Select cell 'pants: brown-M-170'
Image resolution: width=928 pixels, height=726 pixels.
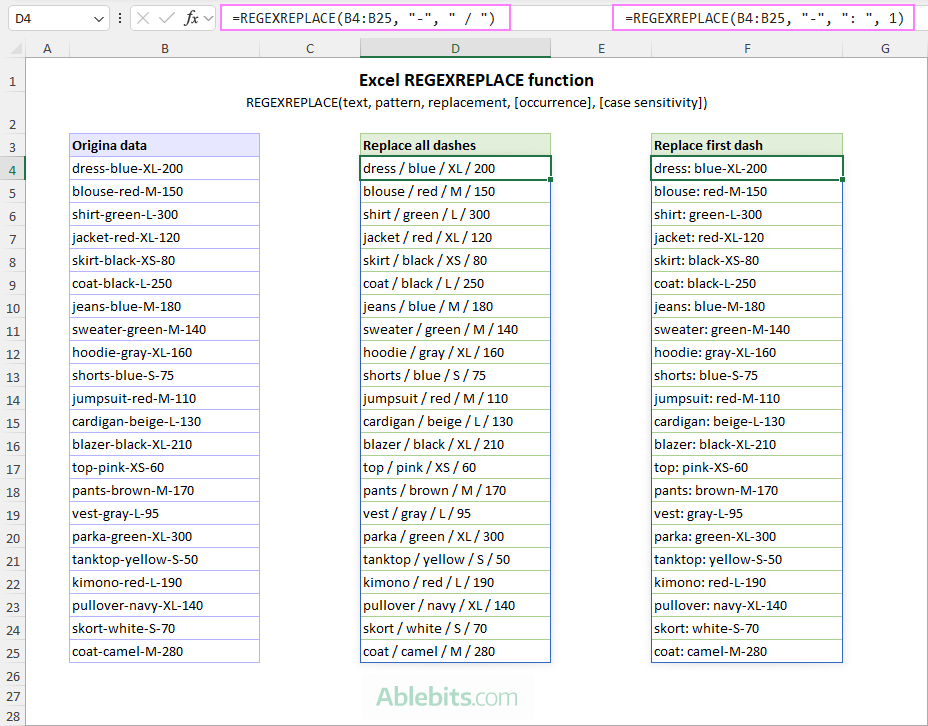[x=747, y=491]
